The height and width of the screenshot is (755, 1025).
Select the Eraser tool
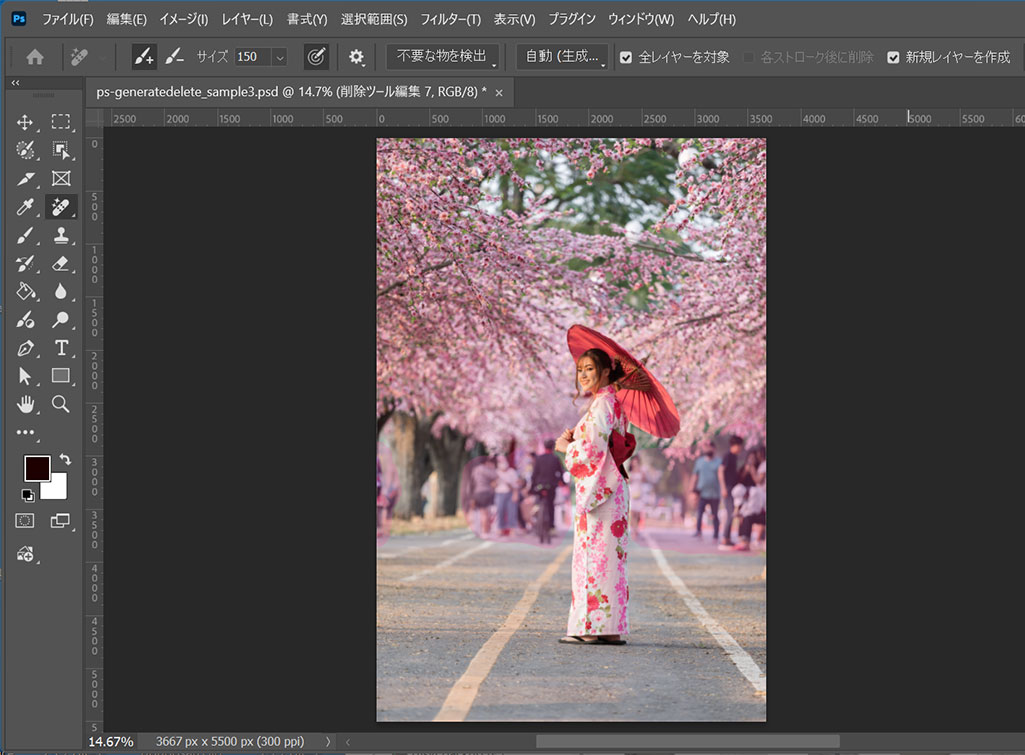point(61,263)
